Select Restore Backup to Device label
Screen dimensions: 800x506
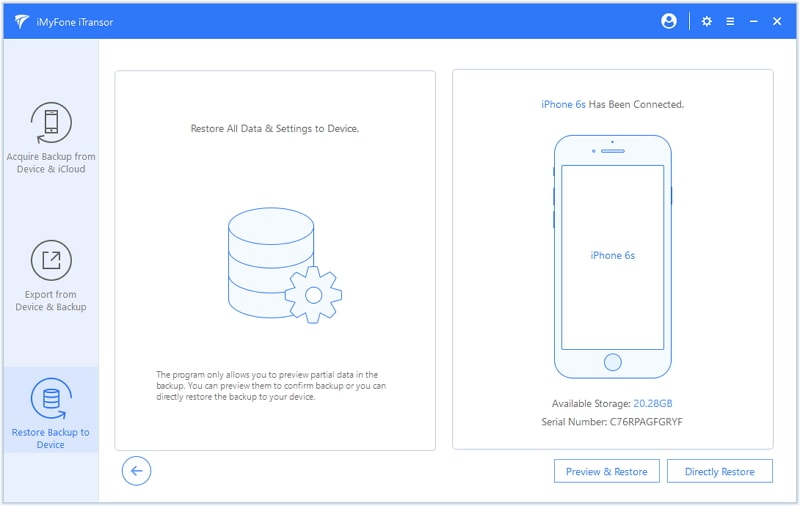coord(51,438)
